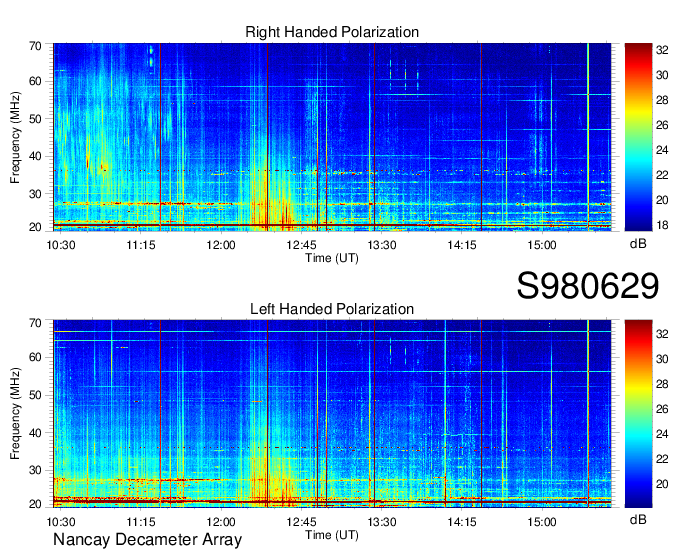Click the 14:15 time tick of the right-handed plot

[x=462, y=245]
